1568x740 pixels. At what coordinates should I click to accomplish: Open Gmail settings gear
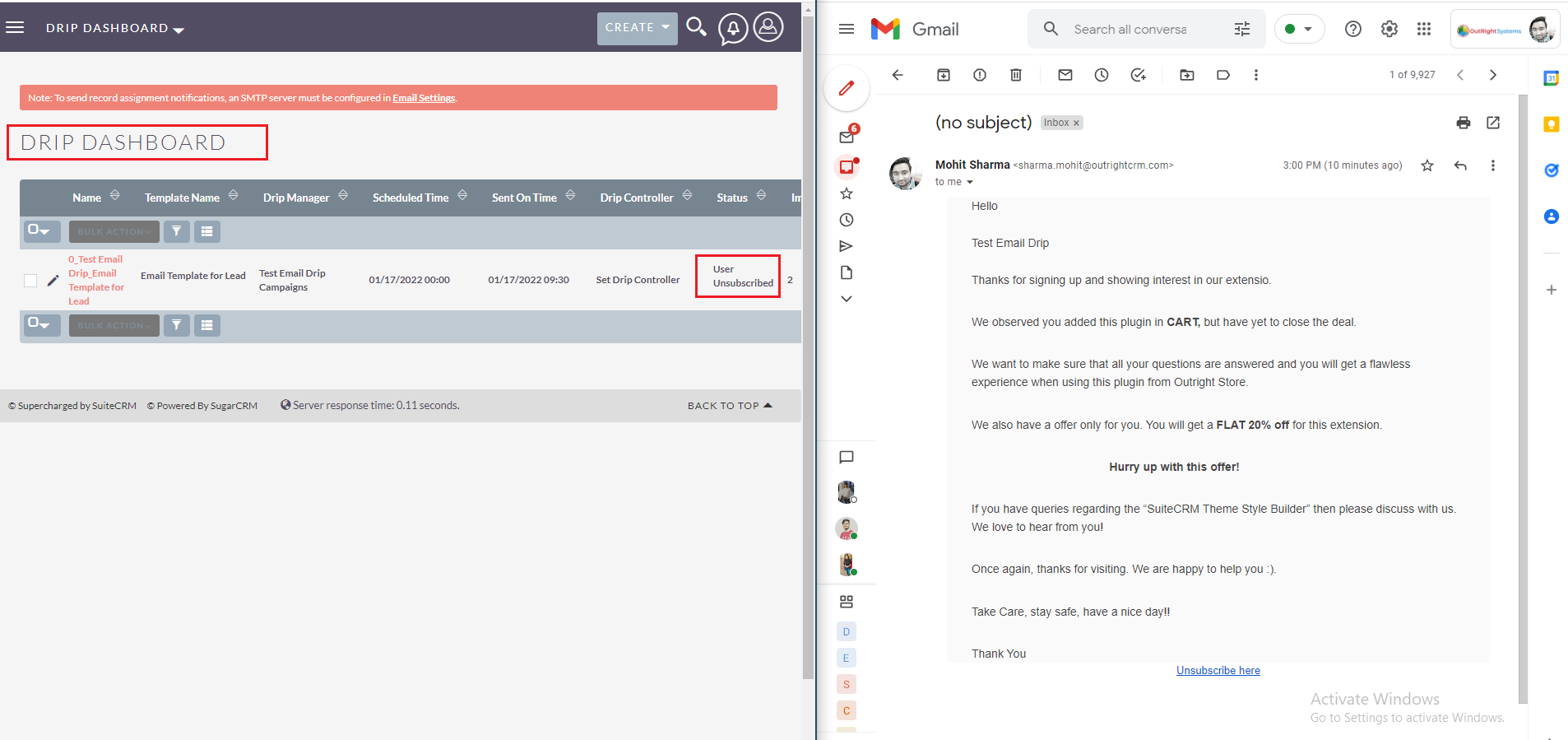click(x=1389, y=29)
